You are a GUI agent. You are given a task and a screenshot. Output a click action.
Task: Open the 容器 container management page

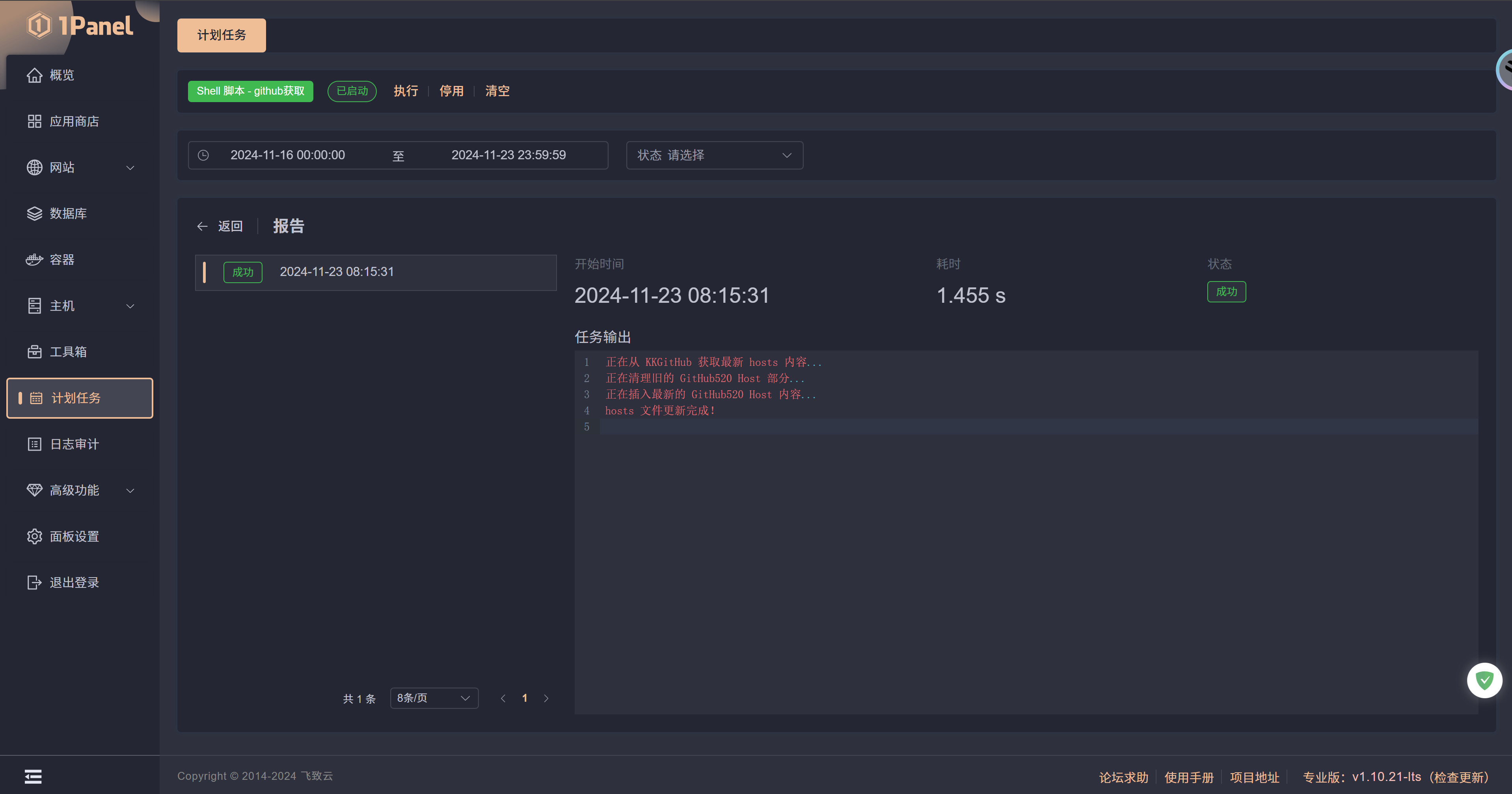(x=62, y=259)
